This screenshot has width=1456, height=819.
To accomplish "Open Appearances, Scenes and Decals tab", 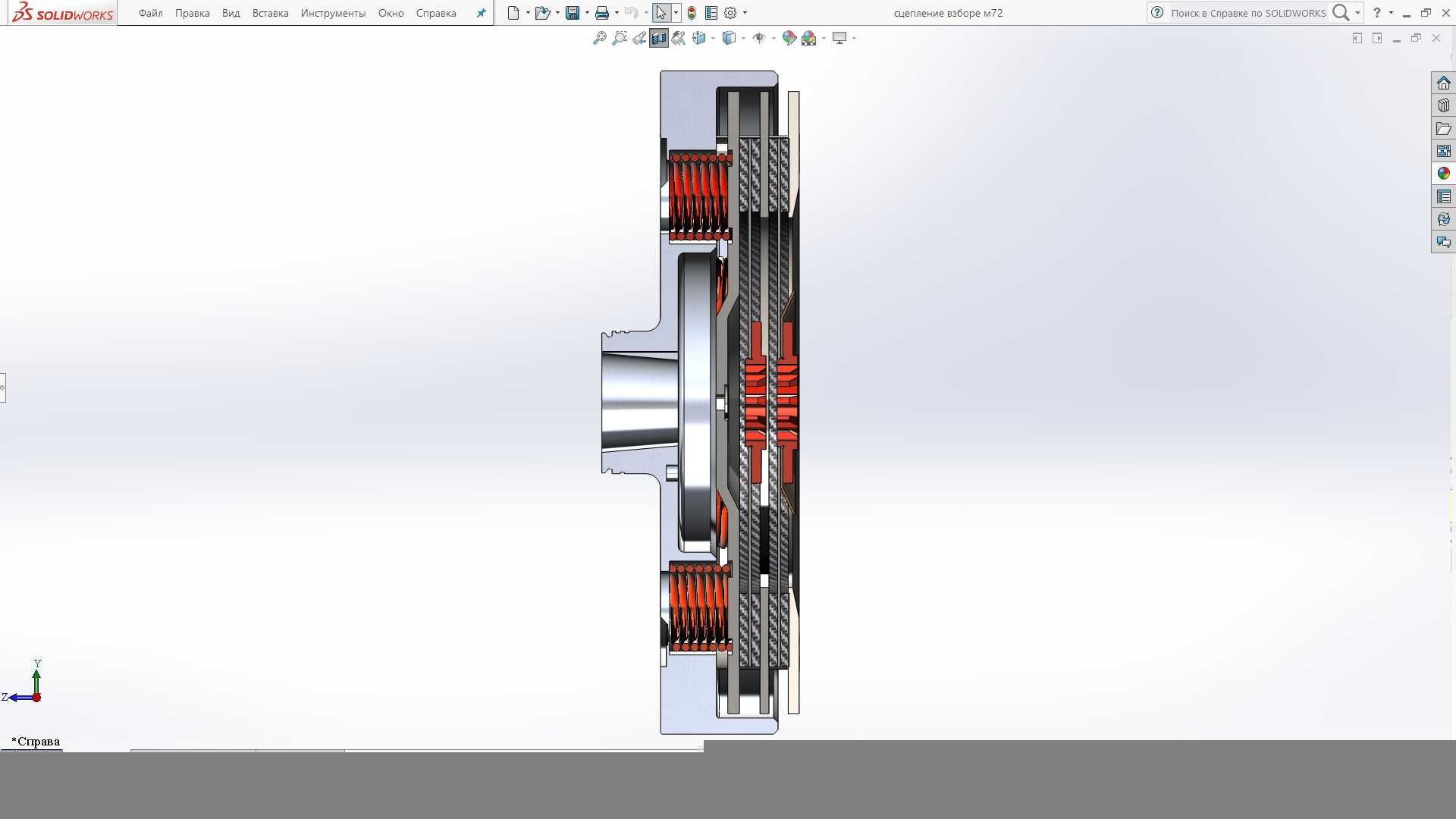I will tap(1443, 174).
